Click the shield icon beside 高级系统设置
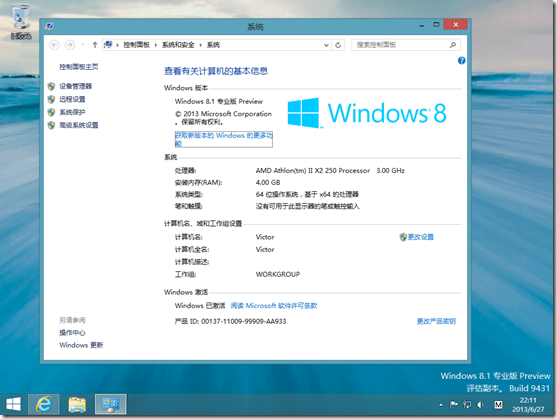 click(x=52, y=125)
